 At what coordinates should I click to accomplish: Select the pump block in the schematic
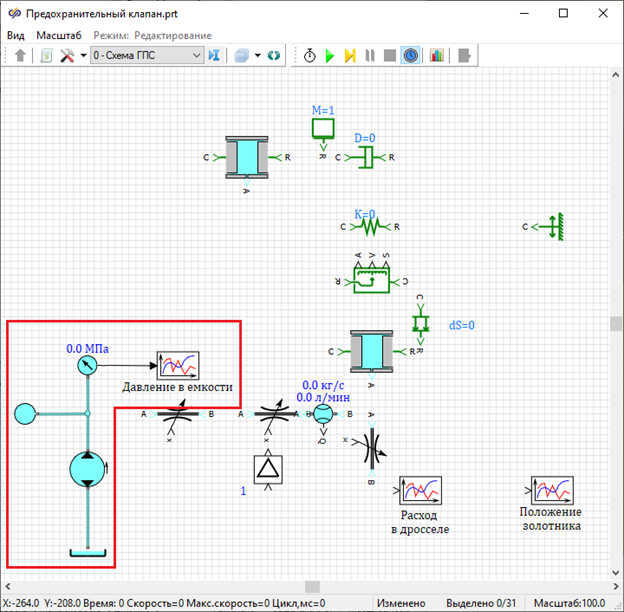[88, 468]
